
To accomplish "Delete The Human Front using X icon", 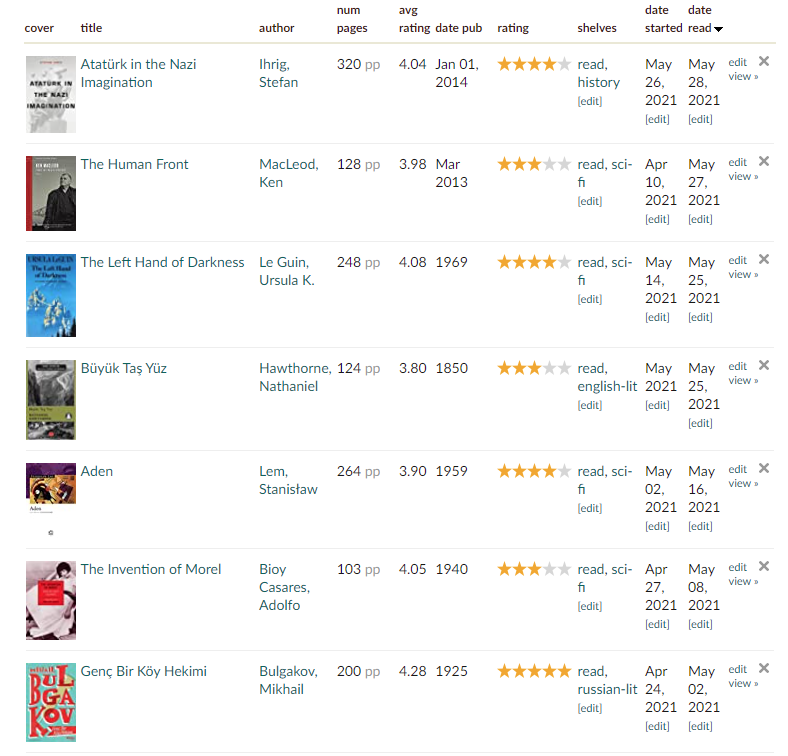I will pos(764,161).
